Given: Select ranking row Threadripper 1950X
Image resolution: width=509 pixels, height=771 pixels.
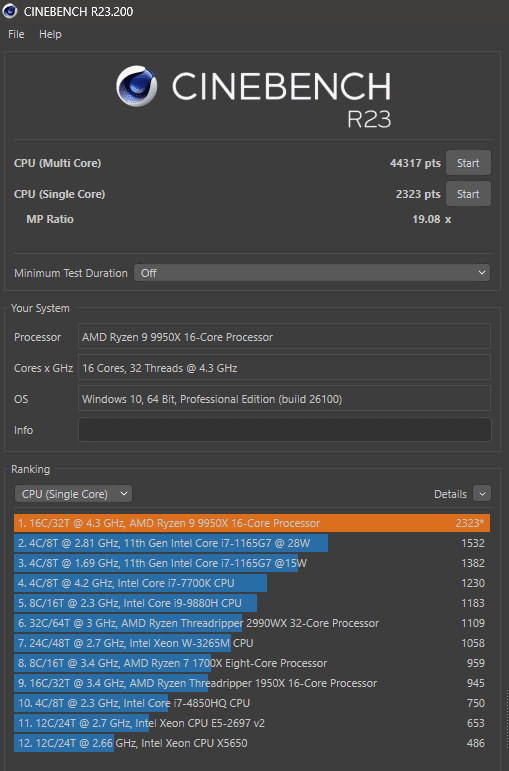Looking at the screenshot, I should [252, 683].
